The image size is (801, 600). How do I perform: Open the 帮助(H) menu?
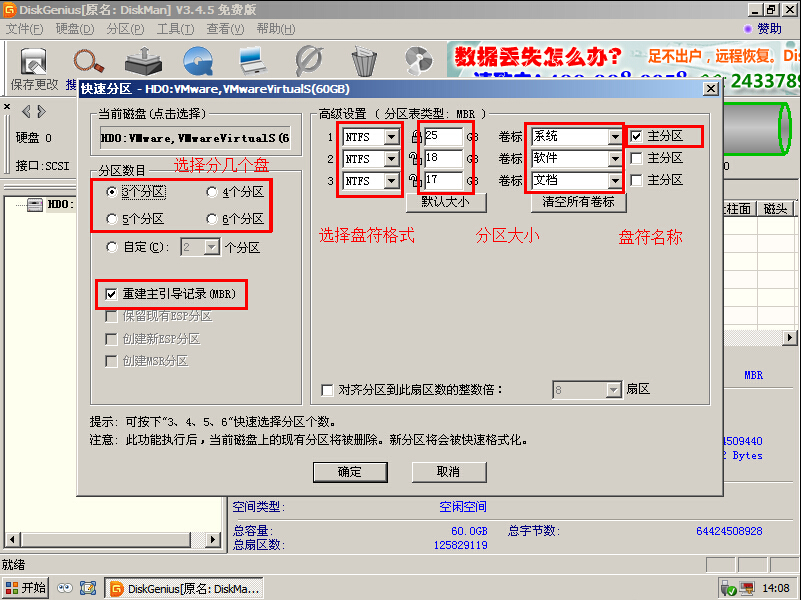(x=276, y=29)
